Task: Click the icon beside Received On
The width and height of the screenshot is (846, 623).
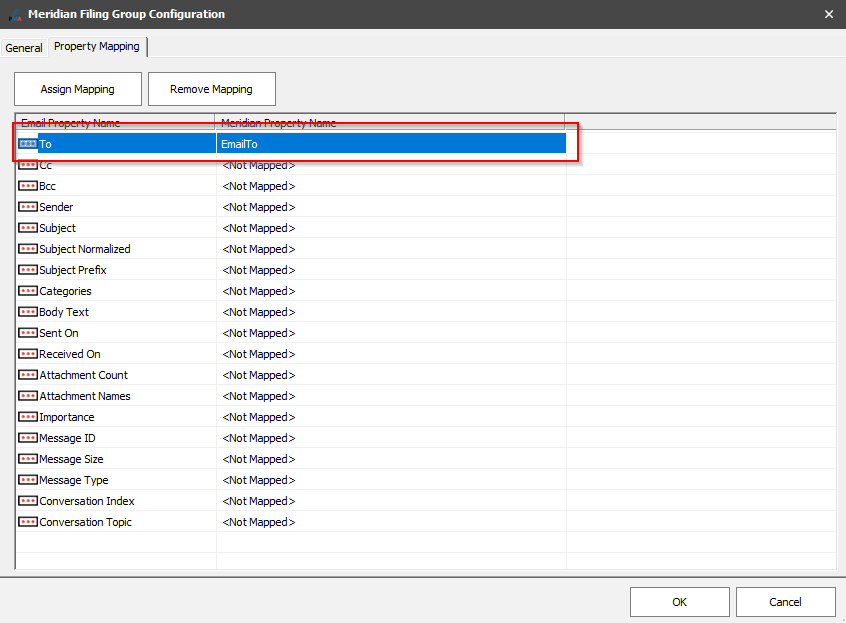Action: (x=28, y=354)
